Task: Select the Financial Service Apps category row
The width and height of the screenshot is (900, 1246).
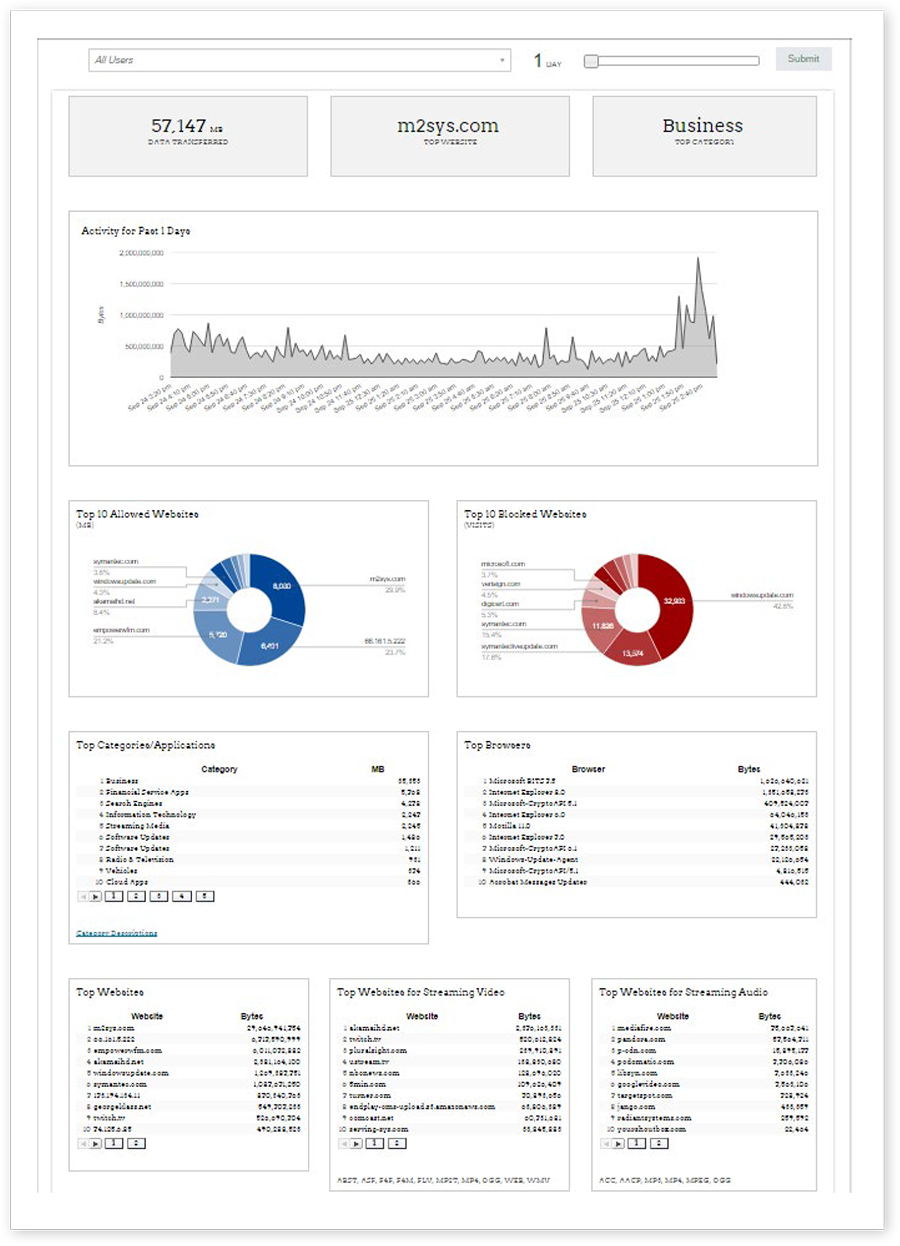Action: 248,792
